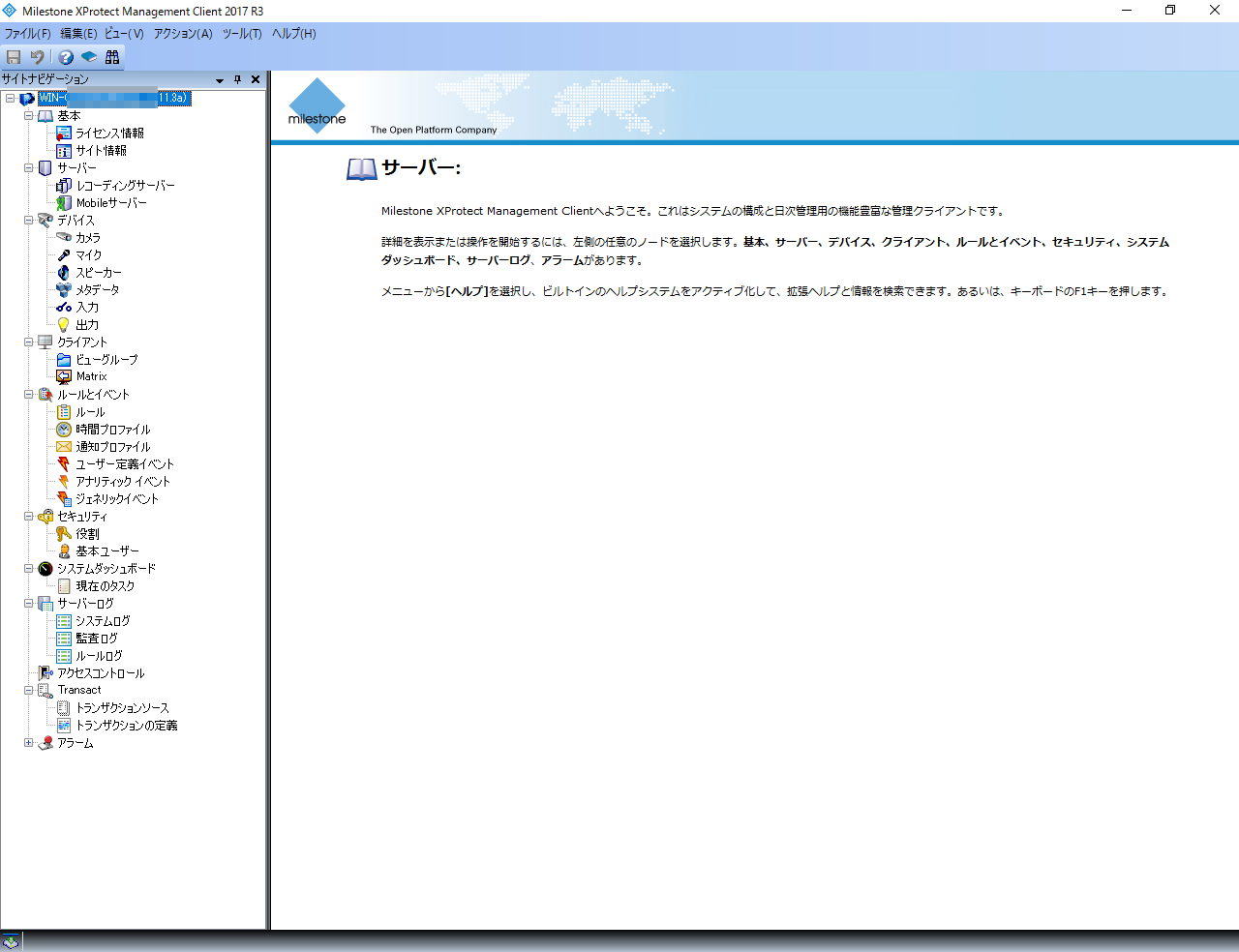
Task: Select the ユーザー定義イベント icon
Action: (64, 463)
